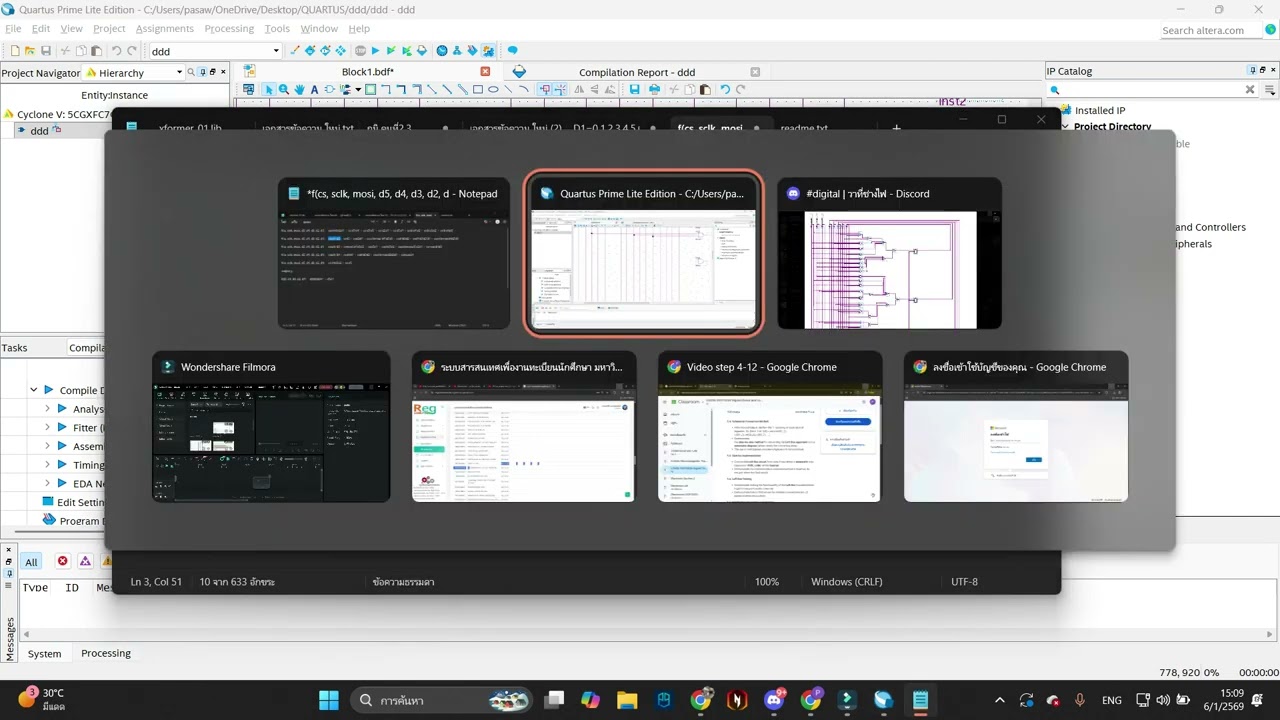
Task: Click the critical warning filter icon in Messages
Action: click(x=85, y=562)
